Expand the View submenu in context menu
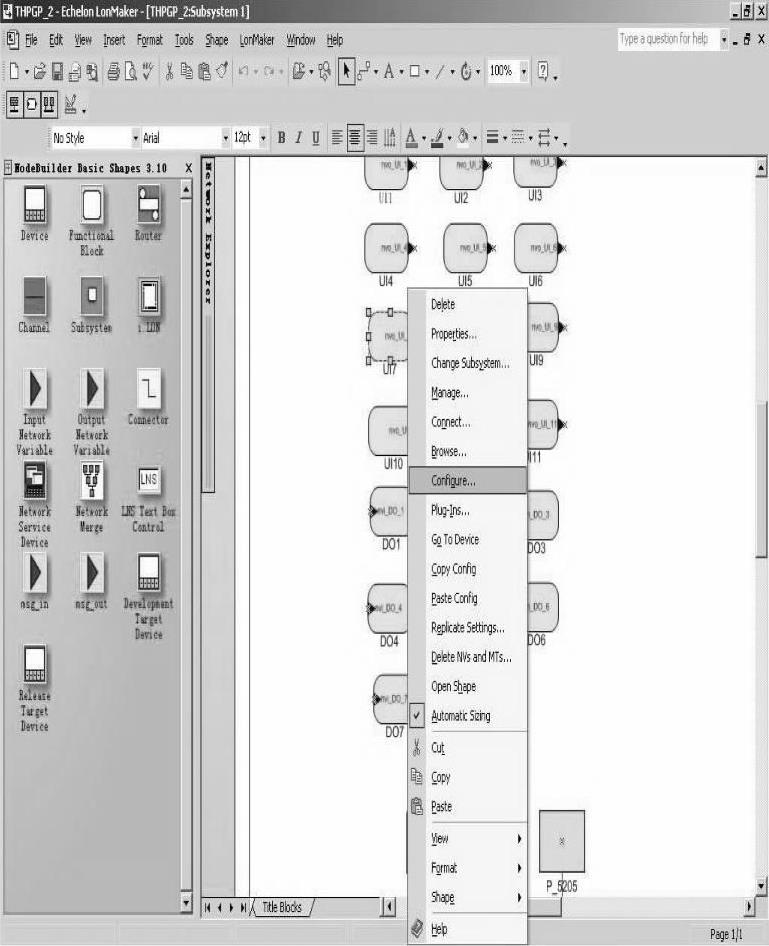The width and height of the screenshot is (769, 946). pyautogui.click(x=467, y=839)
